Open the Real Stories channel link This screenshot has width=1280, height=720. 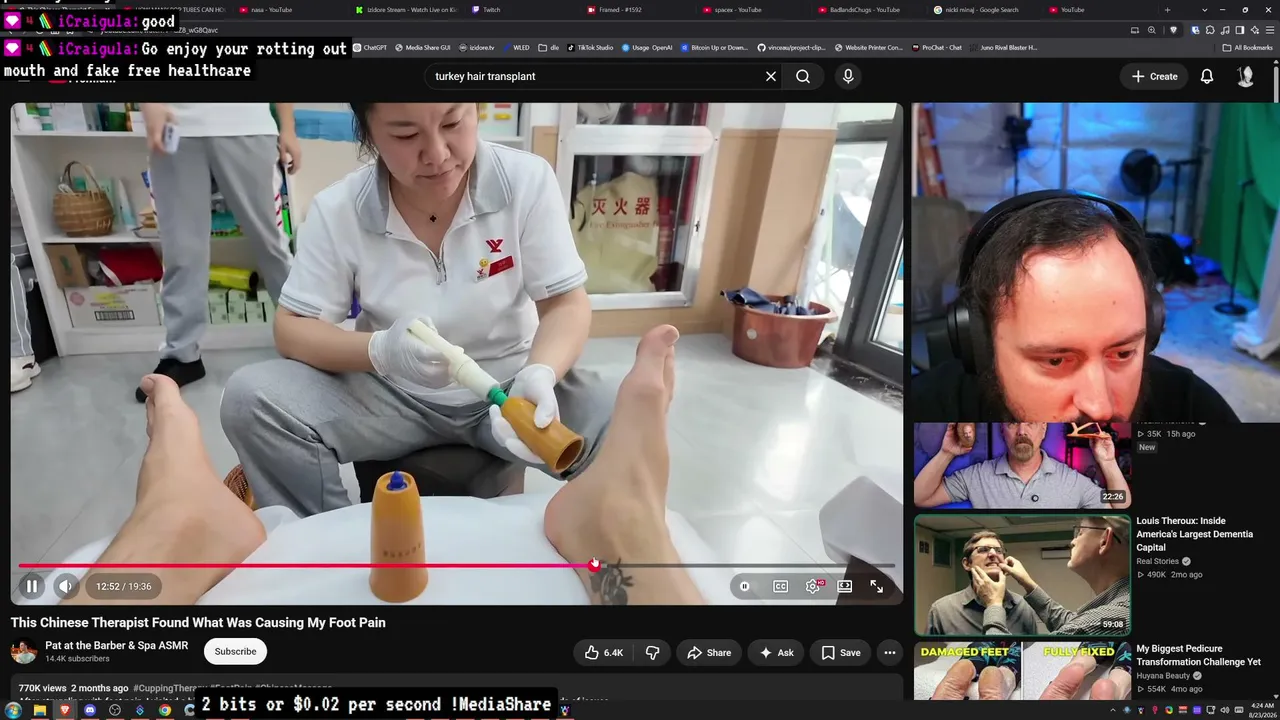click(1157, 562)
